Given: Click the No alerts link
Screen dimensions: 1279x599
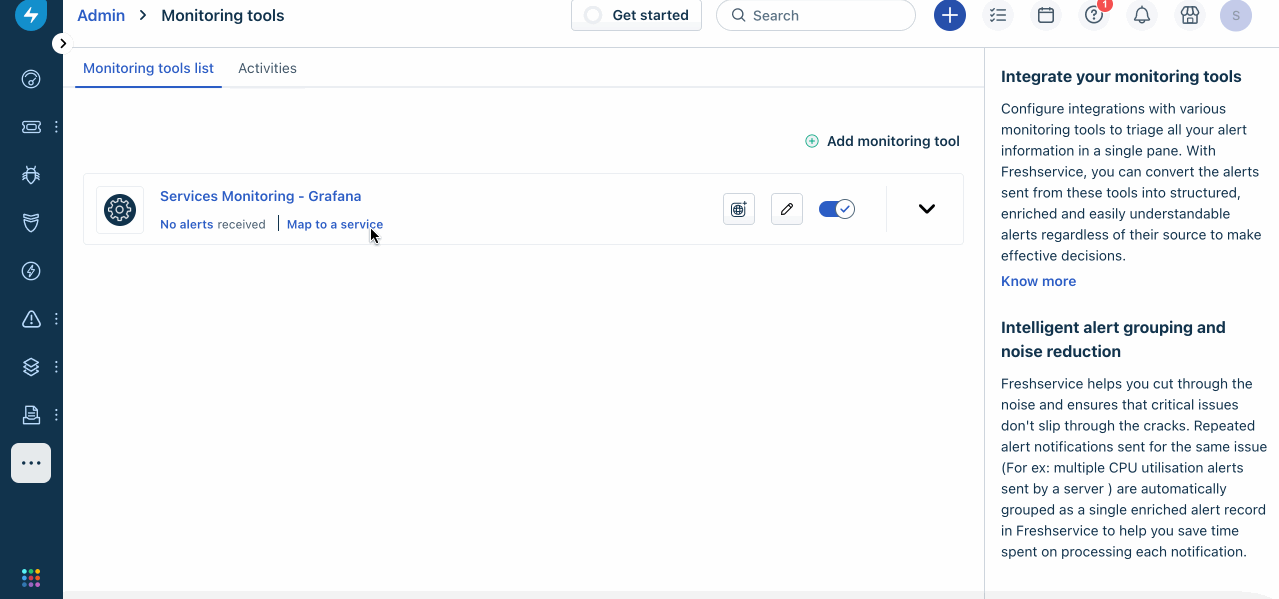Looking at the screenshot, I should (187, 224).
